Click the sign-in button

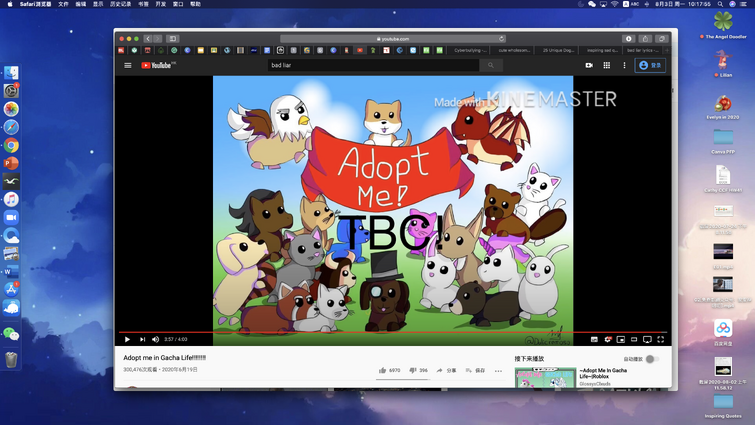click(650, 65)
